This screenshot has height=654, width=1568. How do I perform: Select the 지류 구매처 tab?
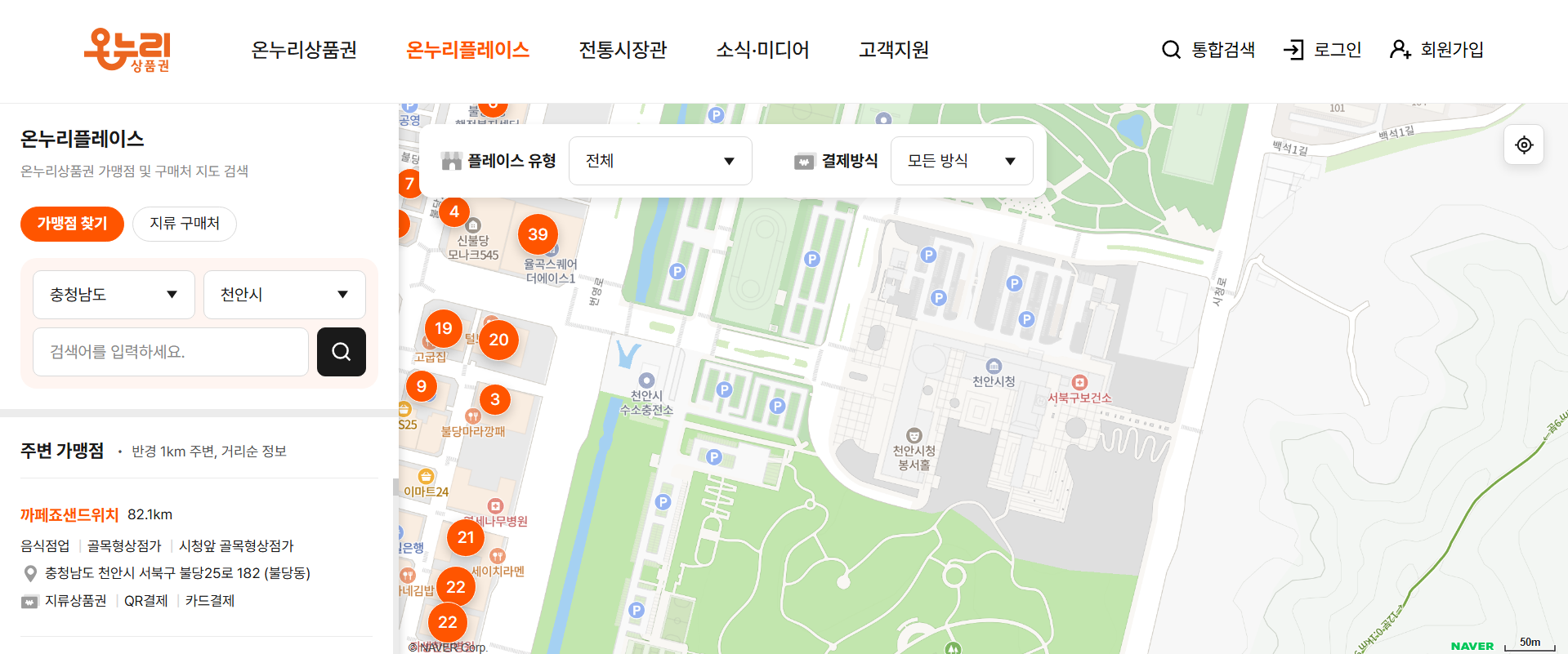point(185,224)
